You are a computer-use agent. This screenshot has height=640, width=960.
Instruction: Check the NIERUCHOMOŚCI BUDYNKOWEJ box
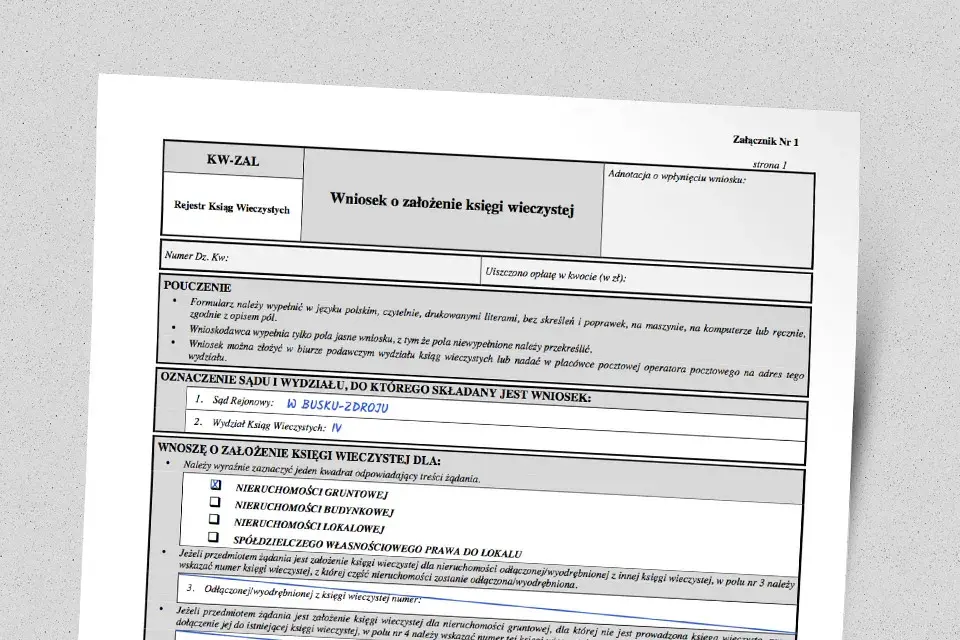214,502
